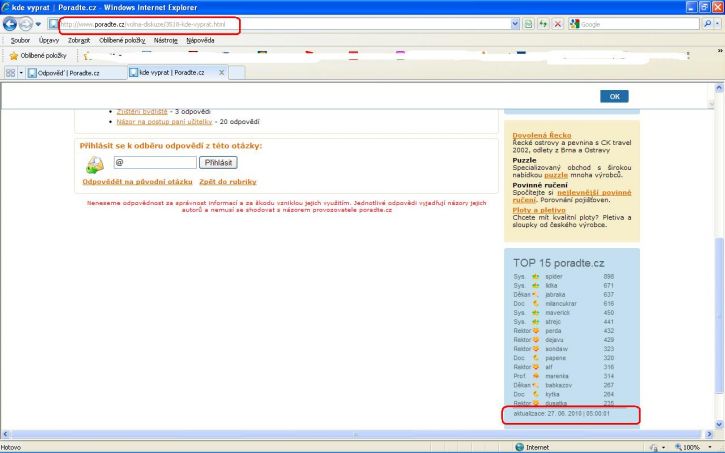Viewport: 725px width, 453px height.
Task: Click the Přihlásit button
Action: pyautogui.click(x=218, y=162)
